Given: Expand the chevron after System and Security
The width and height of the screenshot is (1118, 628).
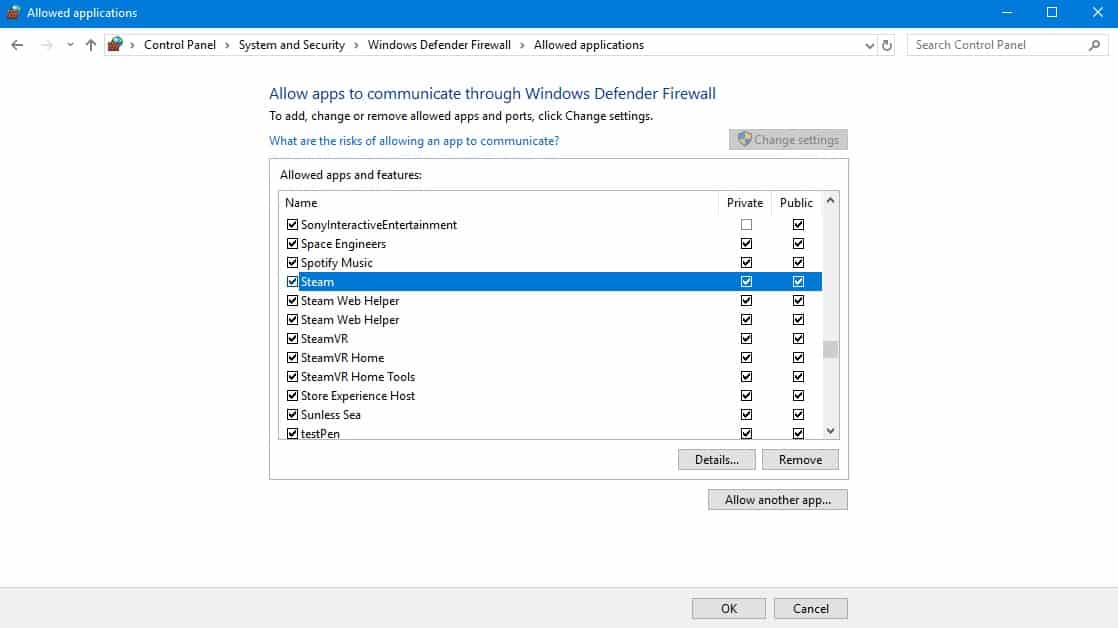Looking at the screenshot, I should [x=357, y=45].
